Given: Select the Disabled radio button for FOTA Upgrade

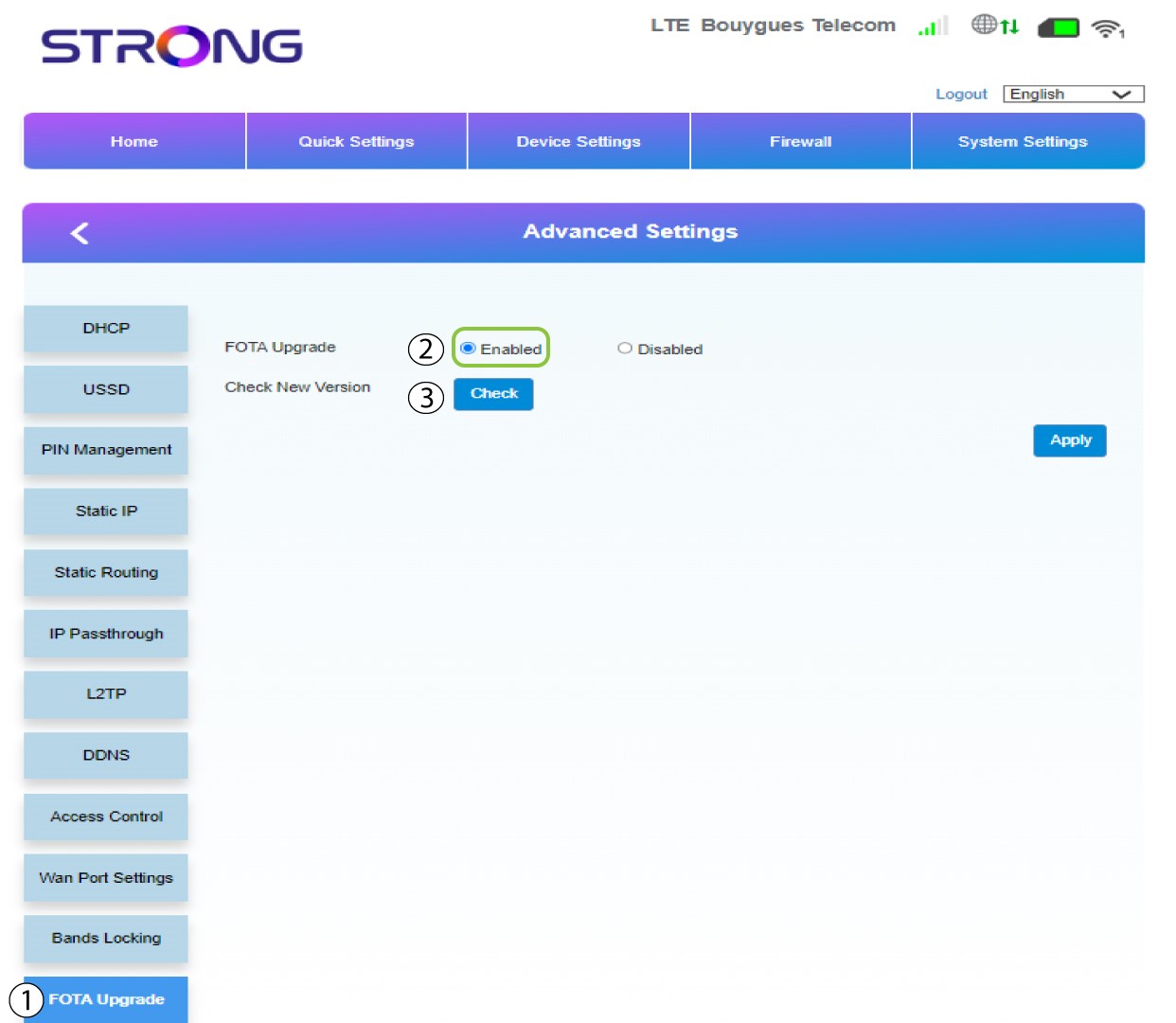Looking at the screenshot, I should pyautogui.click(x=625, y=348).
